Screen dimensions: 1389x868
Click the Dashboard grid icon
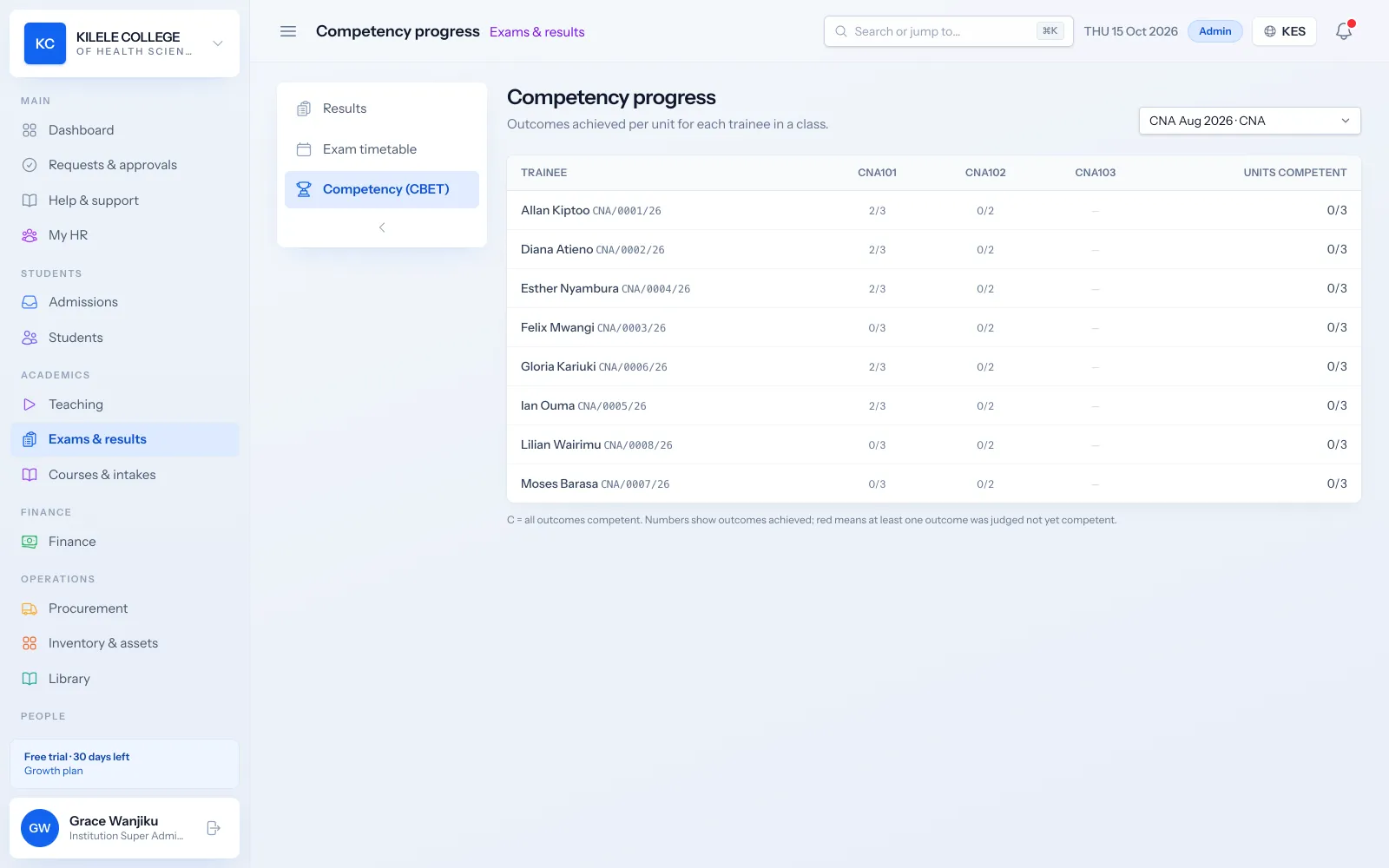click(30, 130)
